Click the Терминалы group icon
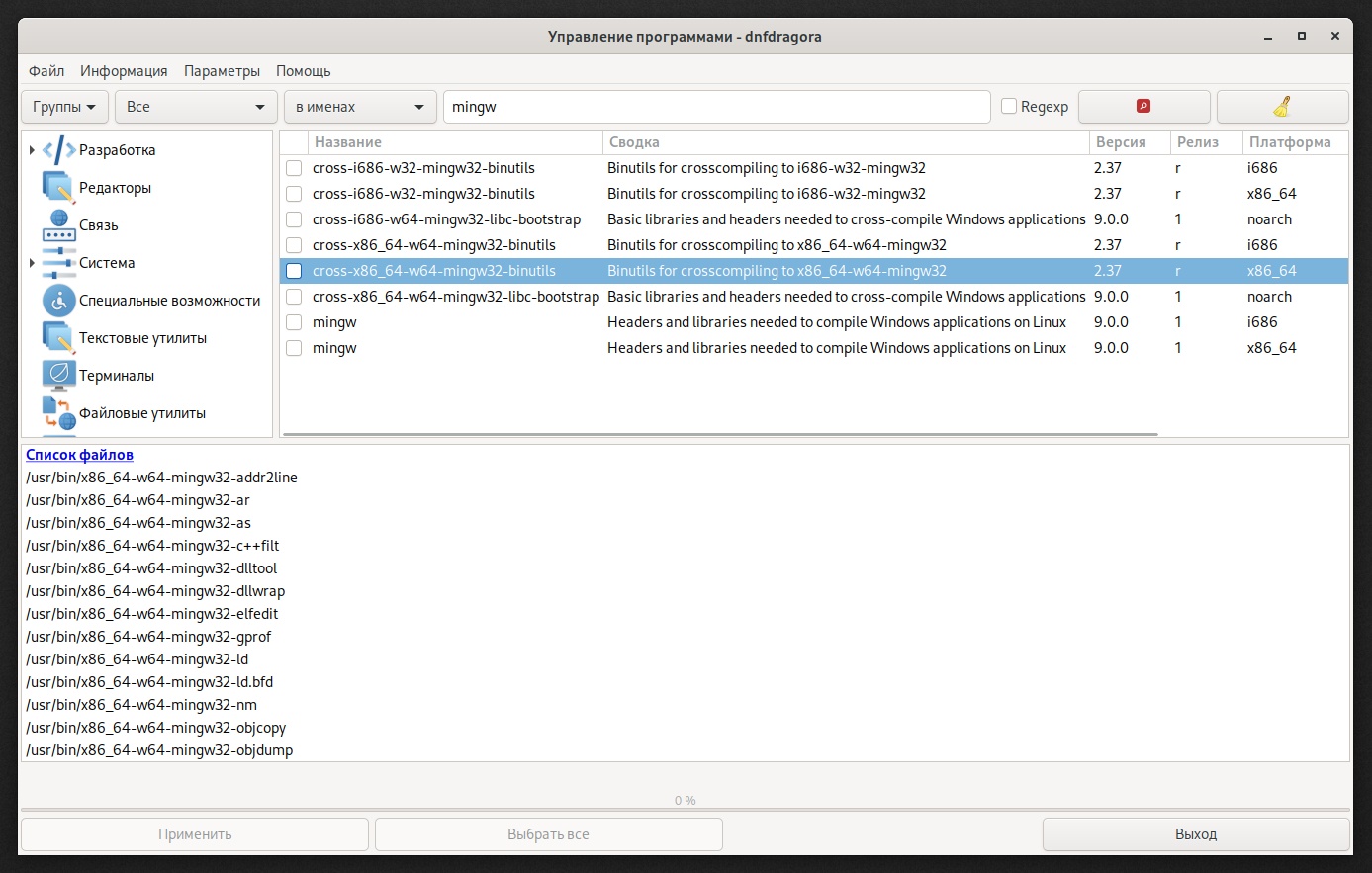Viewport: 1372px width, 873px height. point(59,376)
